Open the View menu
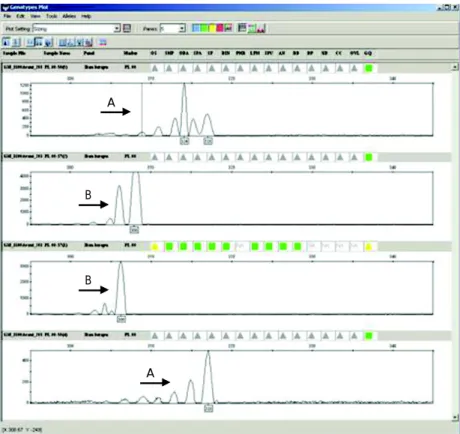Screen dimensions: 460x434 click(35, 16)
